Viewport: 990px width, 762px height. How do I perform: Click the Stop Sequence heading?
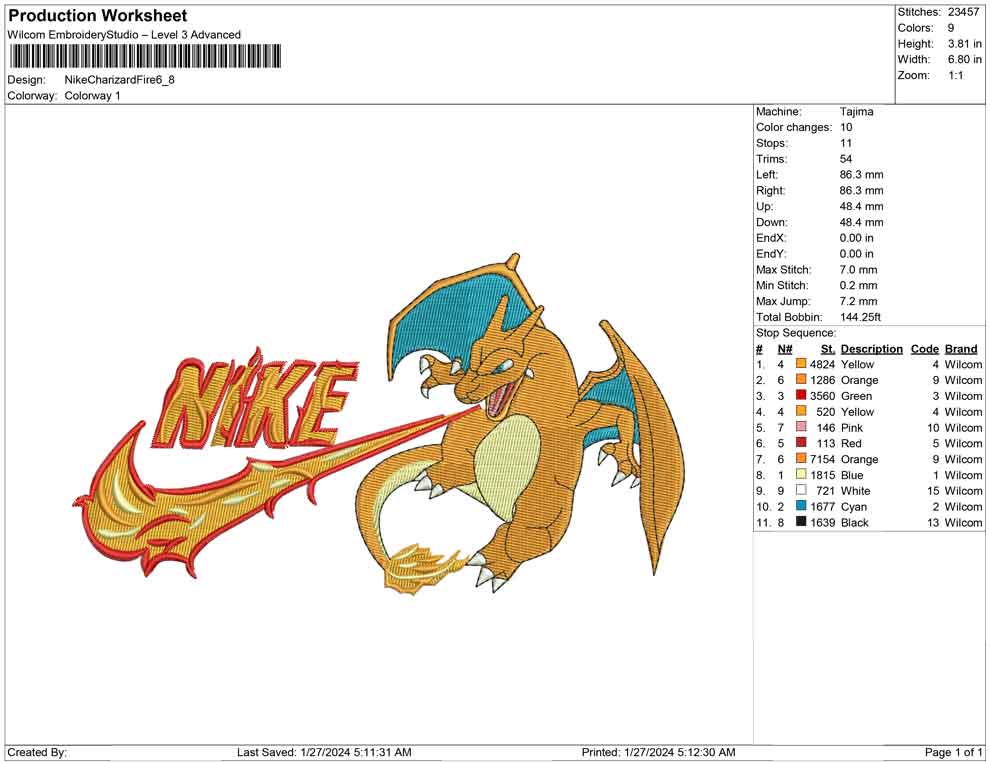[x=796, y=333]
